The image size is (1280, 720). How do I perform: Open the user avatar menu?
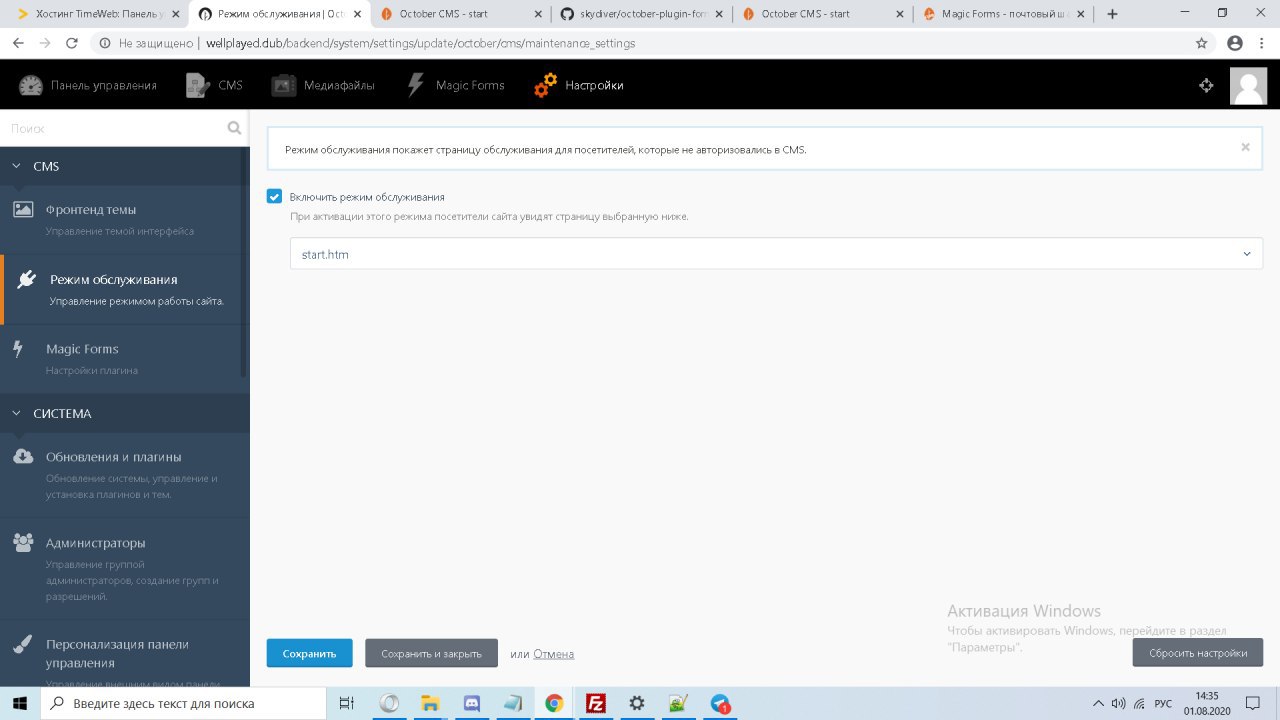(x=1248, y=86)
